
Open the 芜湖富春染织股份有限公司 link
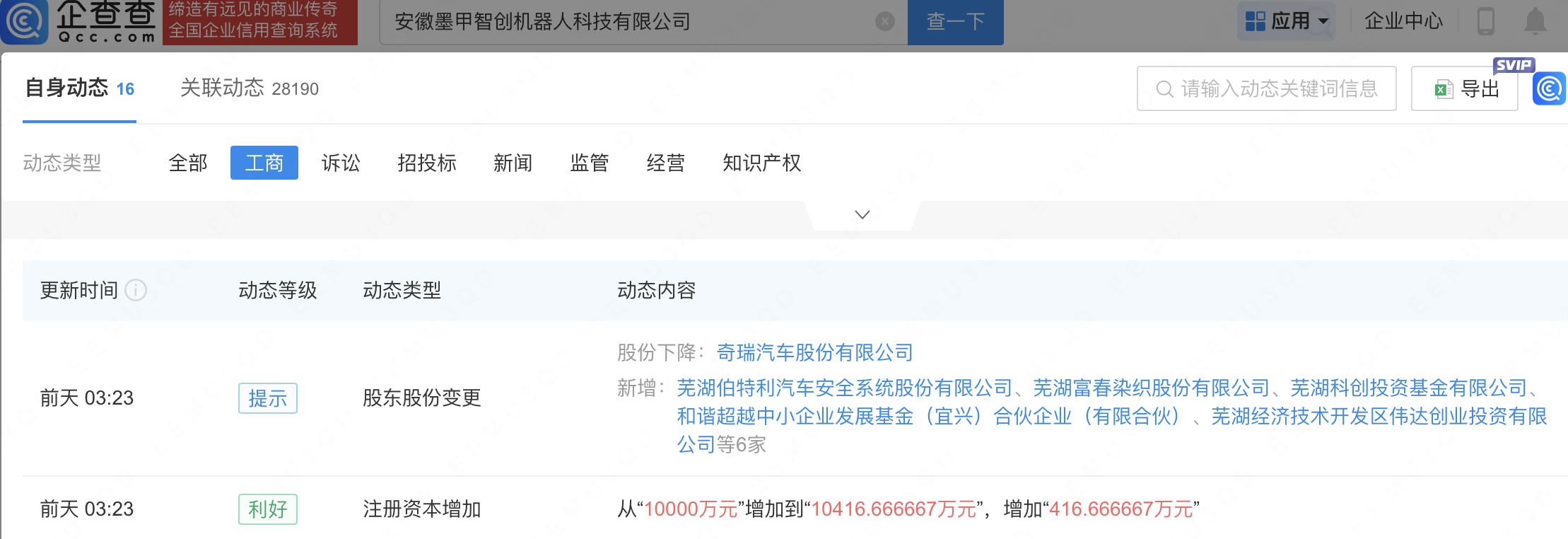(x=1151, y=388)
